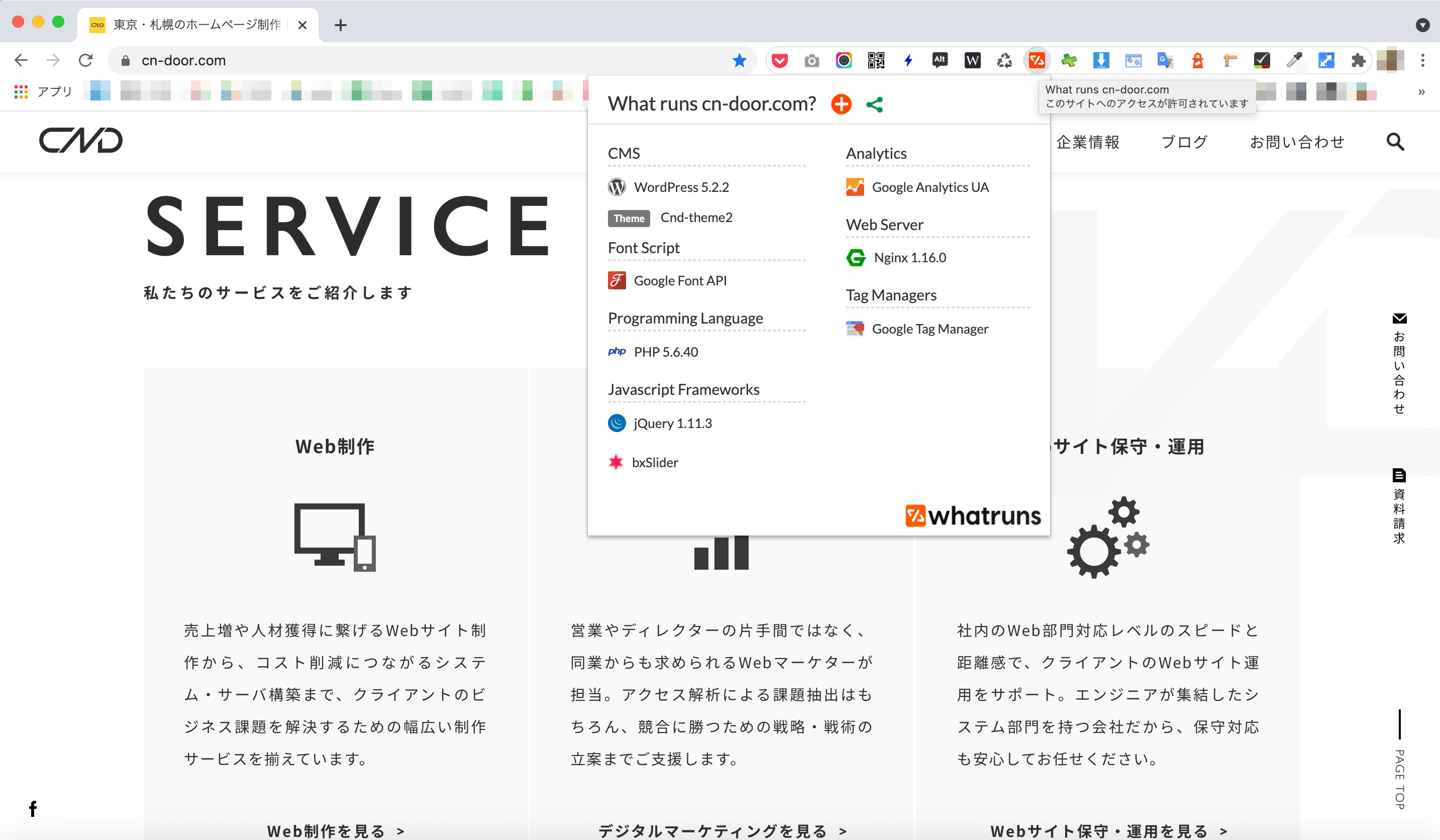This screenshot has width=1440, height=840.
Task: Click the CND logo
Action: (x=80, y=140)
